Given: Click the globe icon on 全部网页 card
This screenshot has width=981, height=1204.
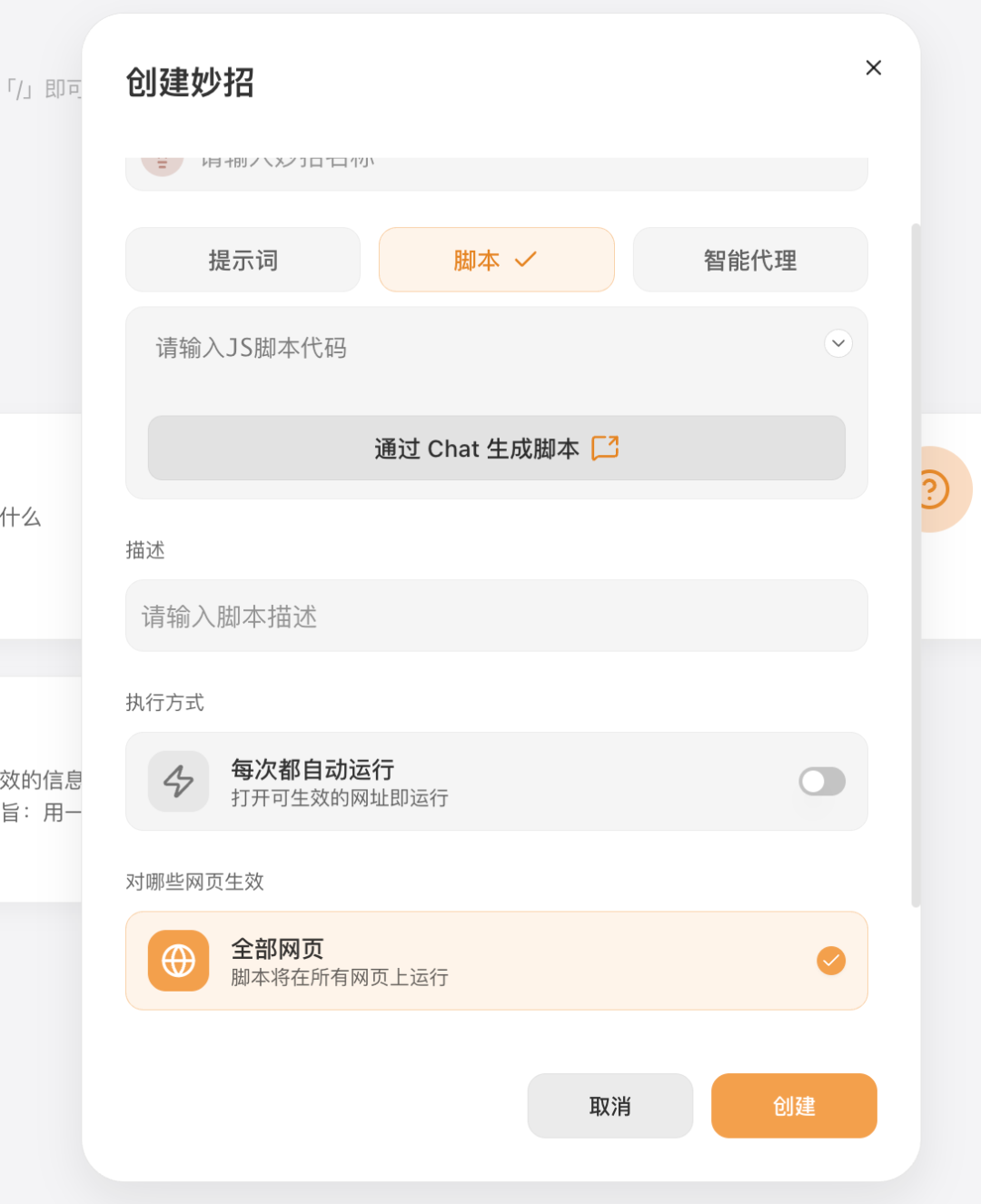Looking at the screenshot, I should click(x=178, y=960).
